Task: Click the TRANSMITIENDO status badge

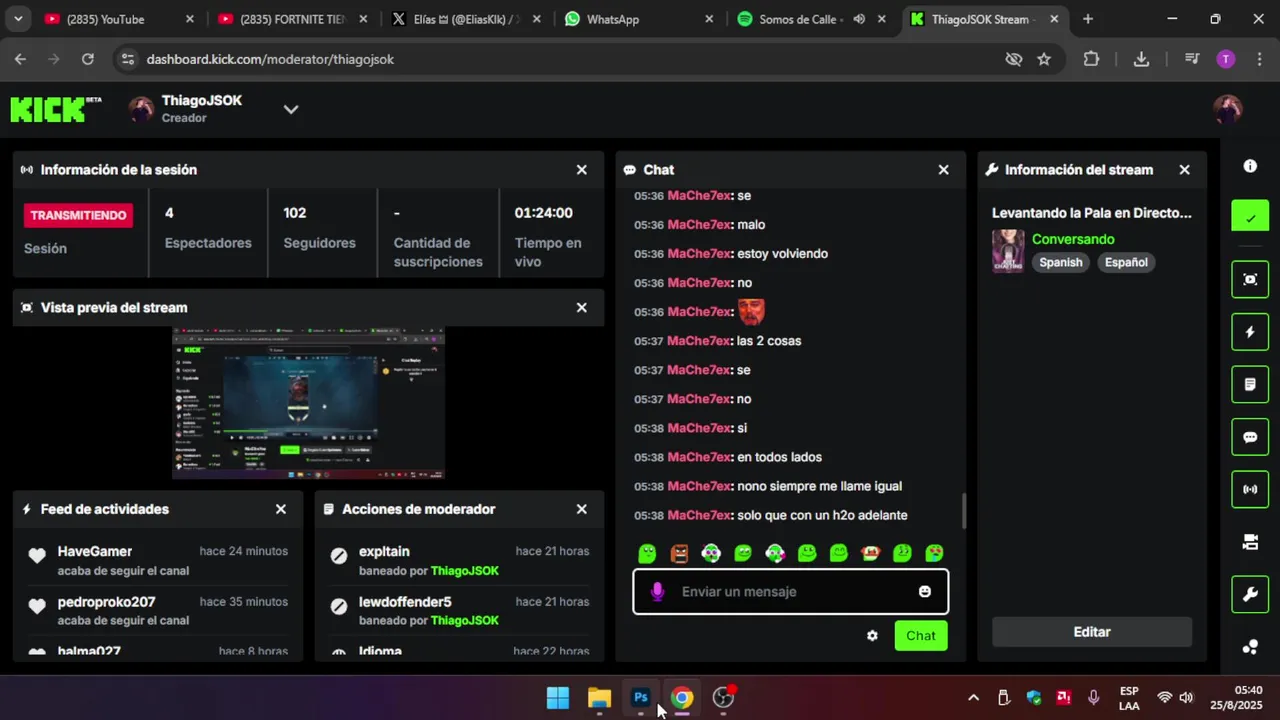Action: 79,215
